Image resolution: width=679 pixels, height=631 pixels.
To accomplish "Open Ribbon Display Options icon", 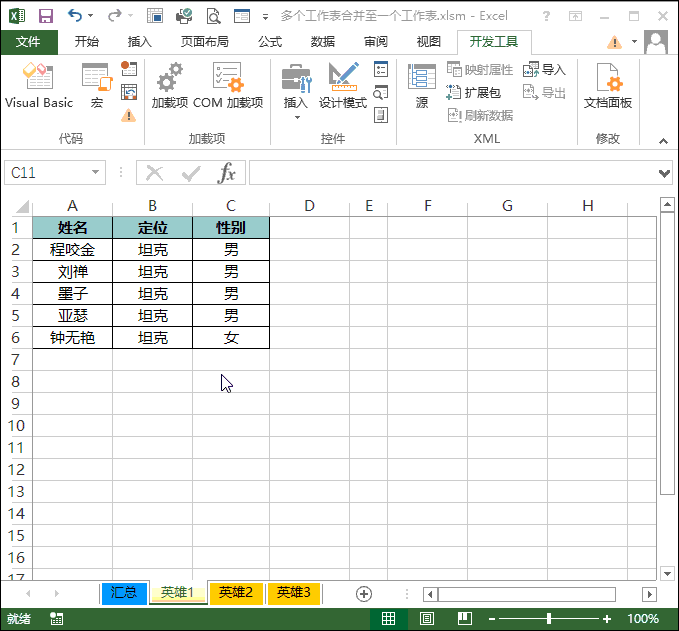I will pyautogui.click(x=575, y=16).
